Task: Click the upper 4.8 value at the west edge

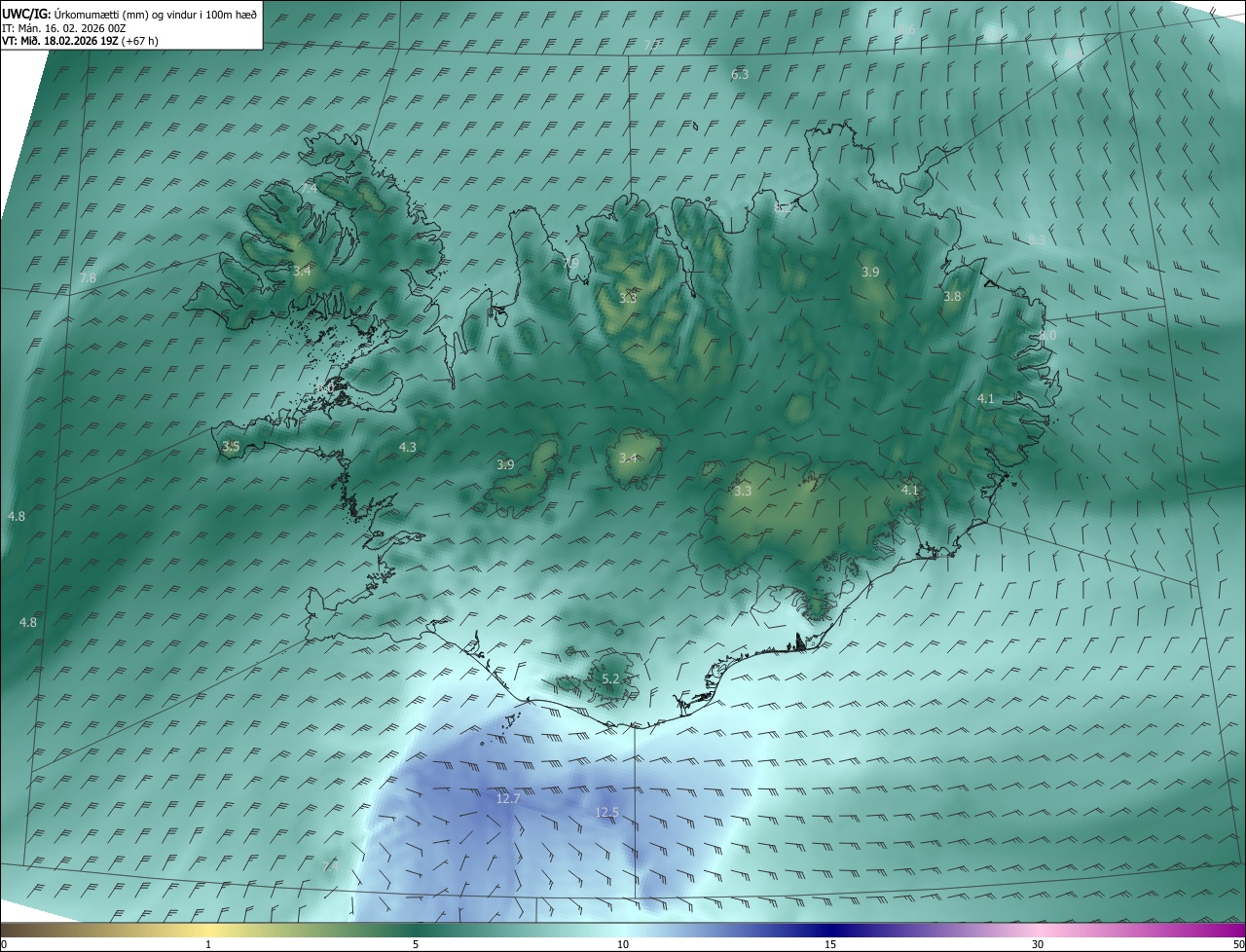Action: pos(17,517)
